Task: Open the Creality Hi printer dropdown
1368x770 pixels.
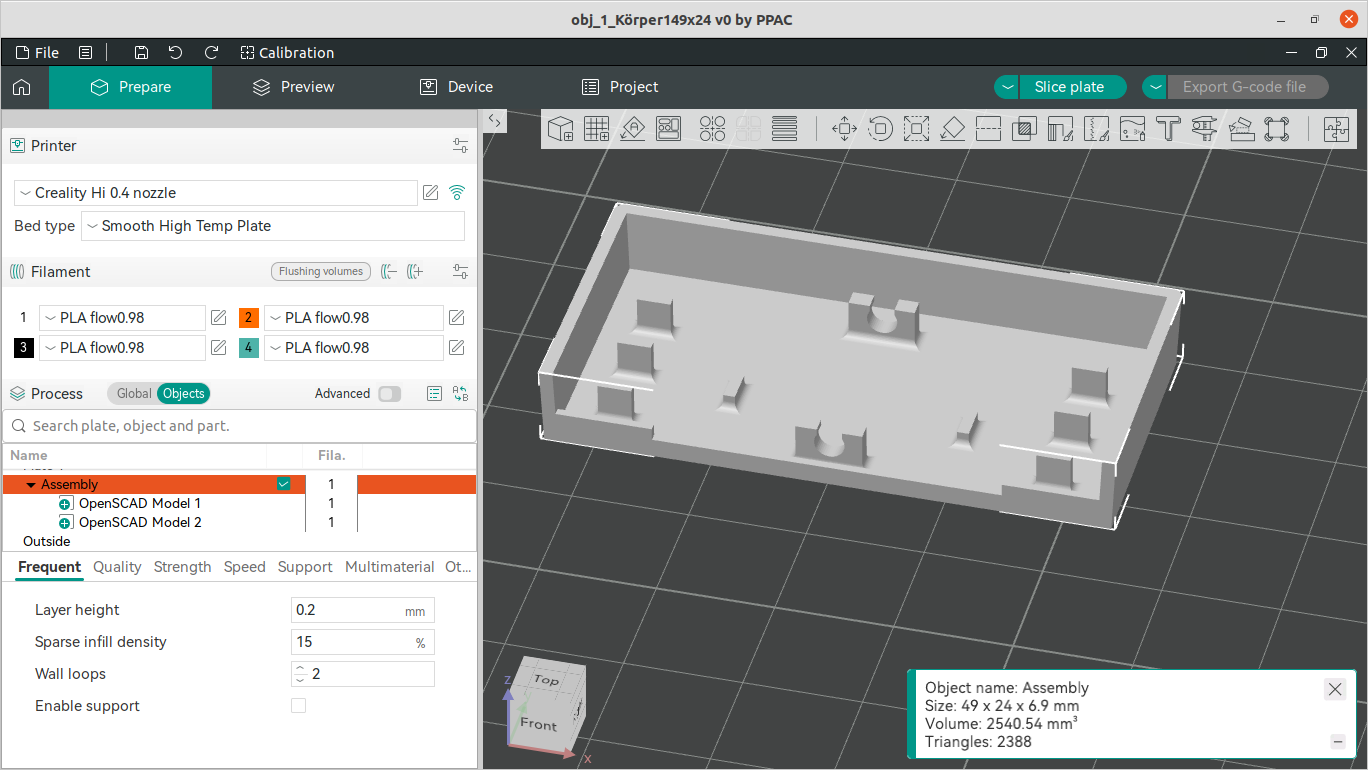Action: tap(216, 193)
